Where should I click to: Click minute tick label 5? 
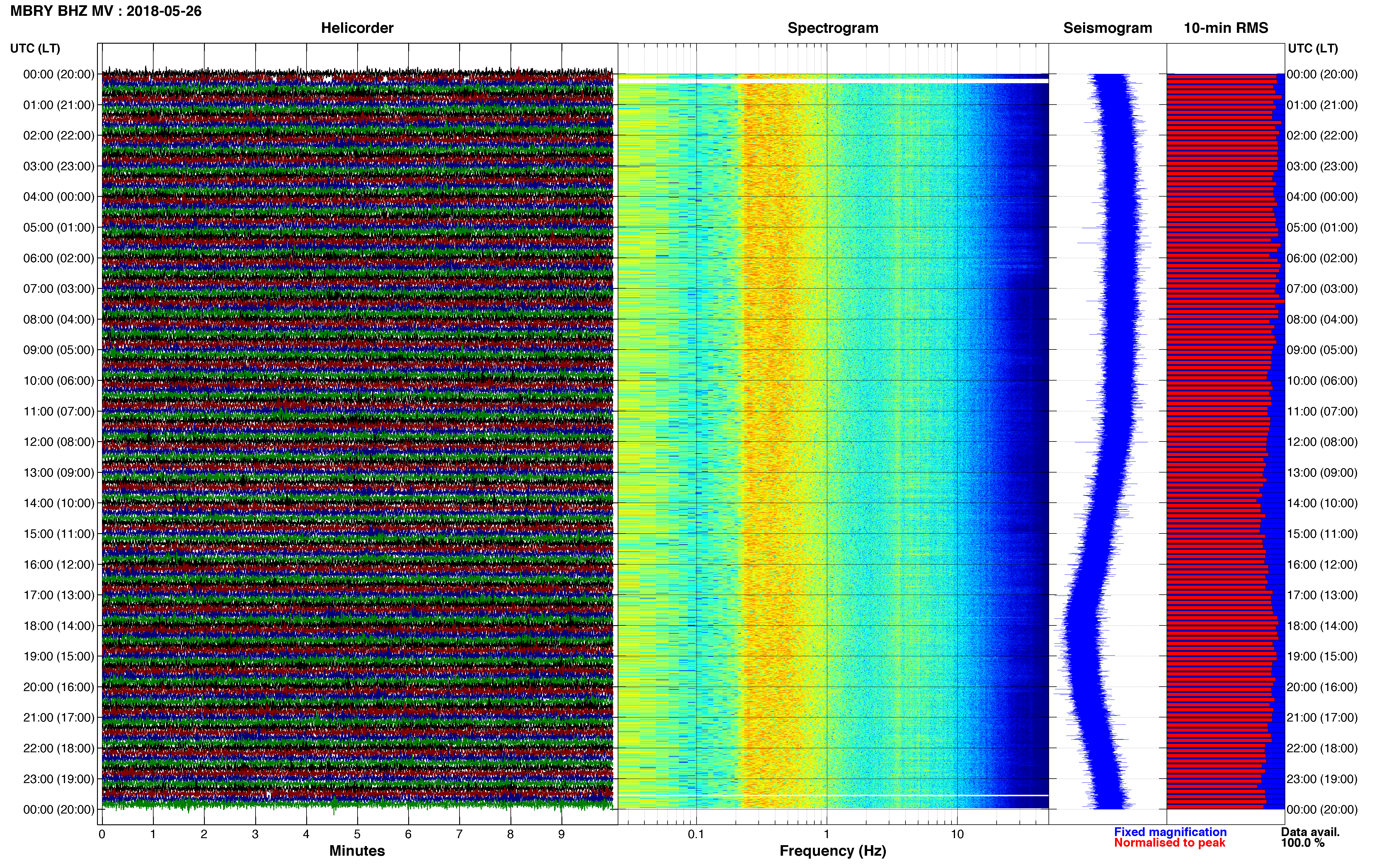click(357, 834)
